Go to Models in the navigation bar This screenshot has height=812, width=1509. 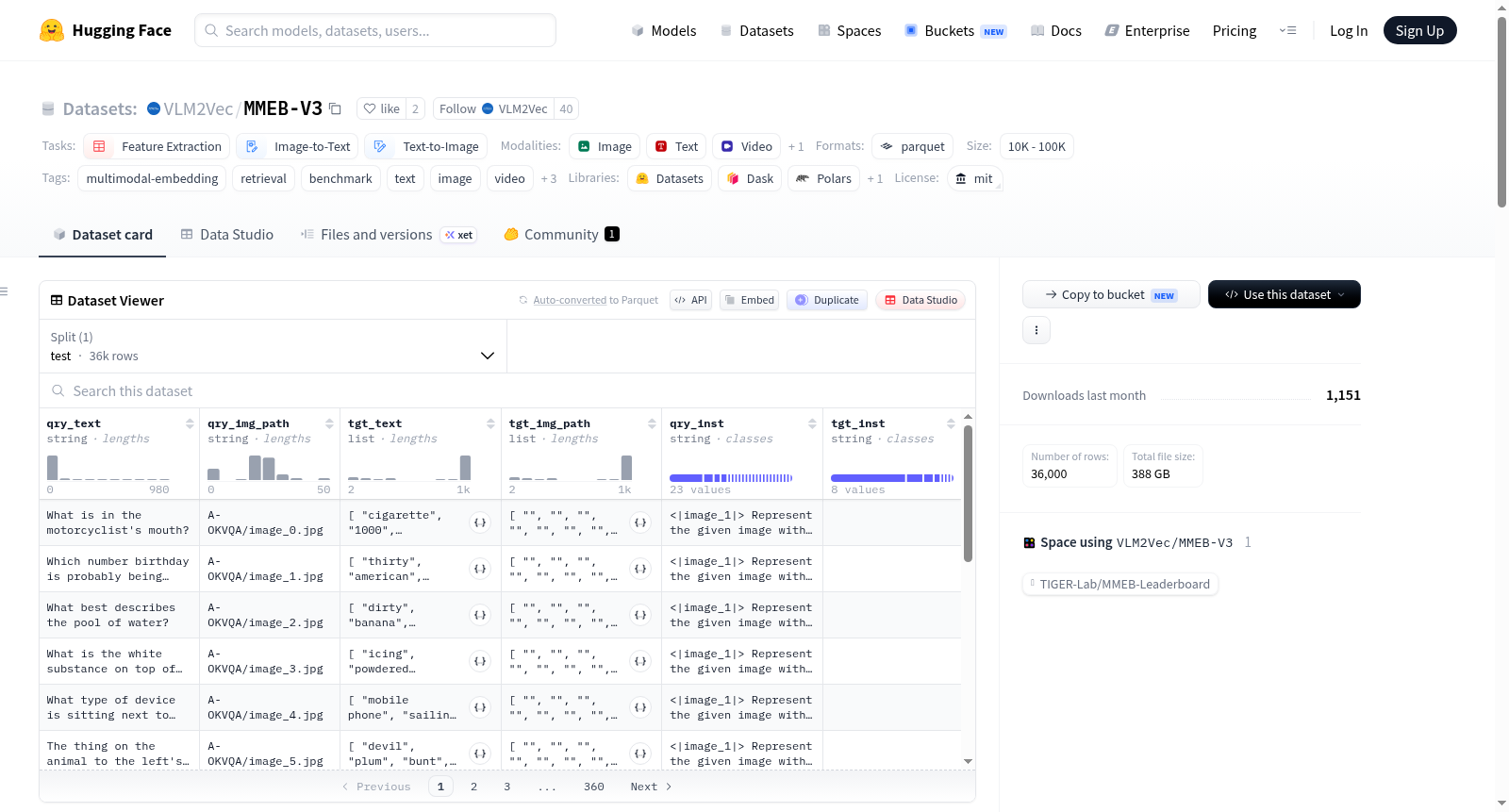[664, 30]
